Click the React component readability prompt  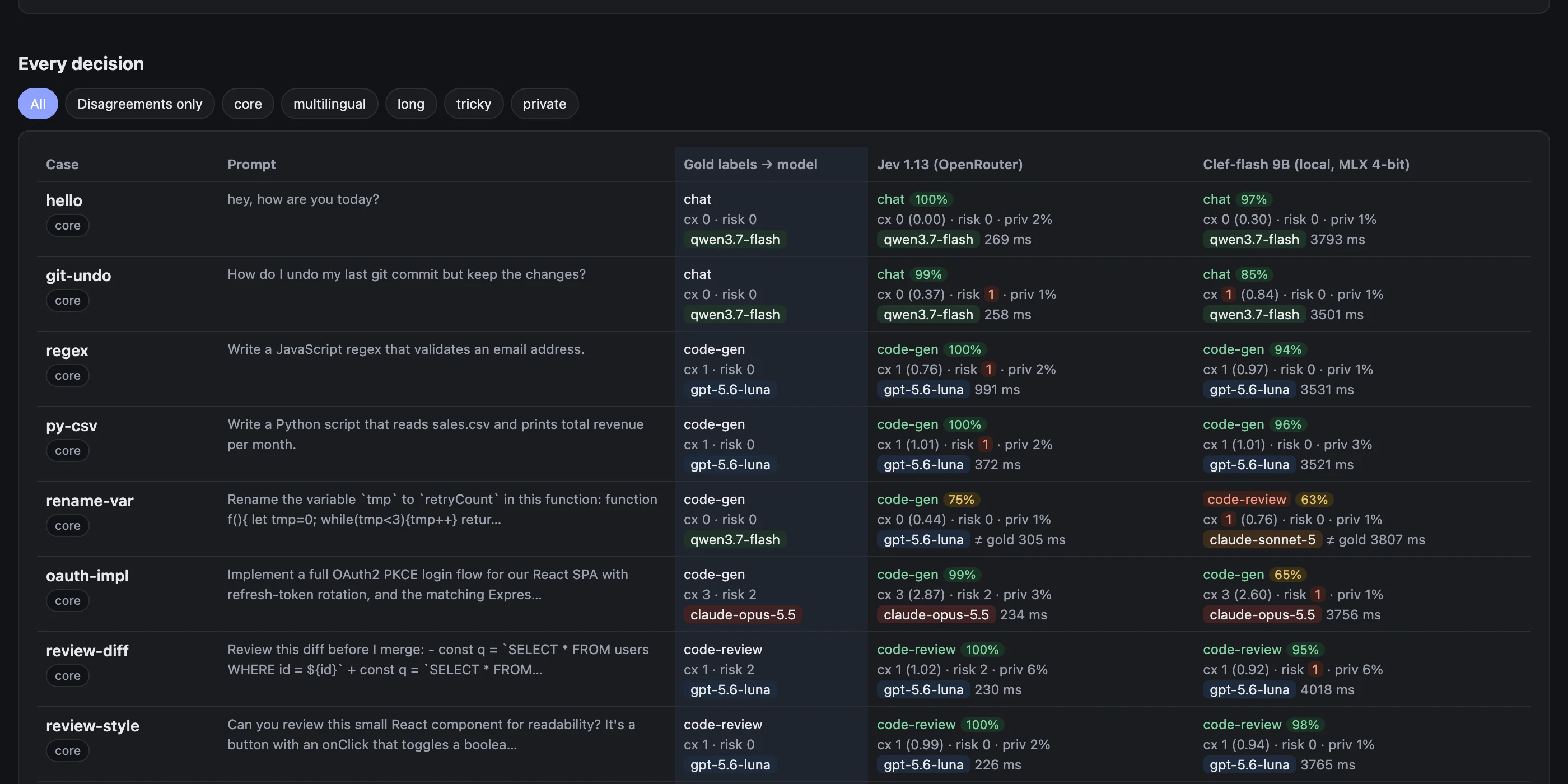pos(432,734)
